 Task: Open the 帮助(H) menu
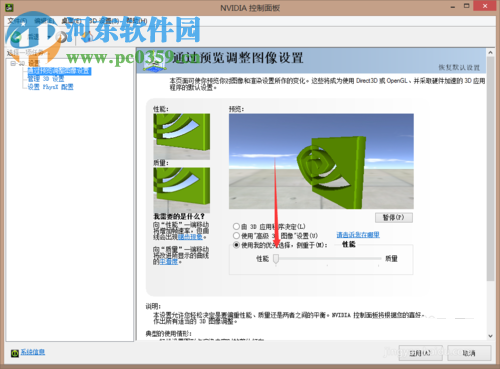(x=137, y=21)
